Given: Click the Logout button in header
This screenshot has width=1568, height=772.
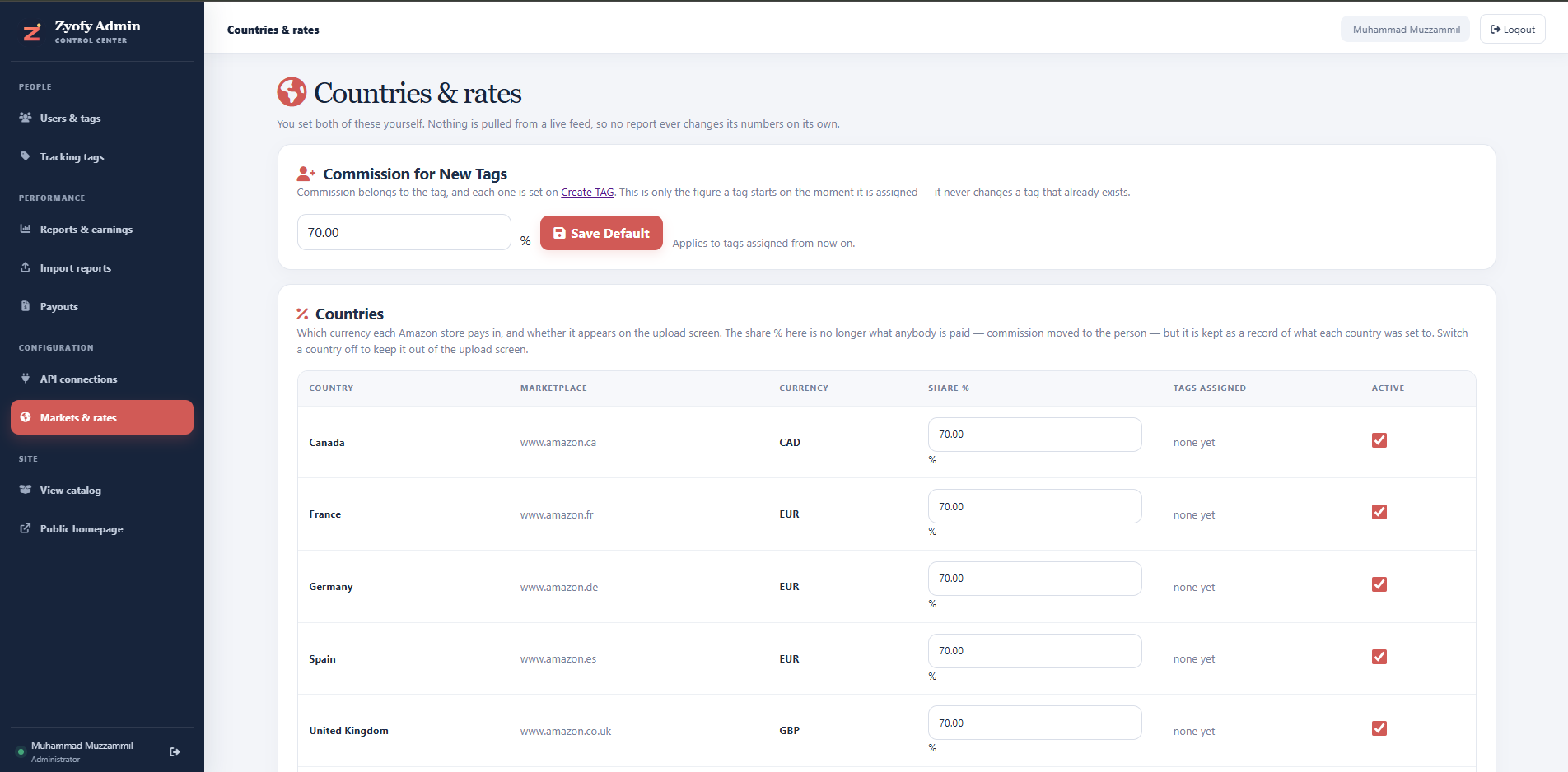Looking at the screenshot, I should pyautogui.click(x=1513, y=29).
